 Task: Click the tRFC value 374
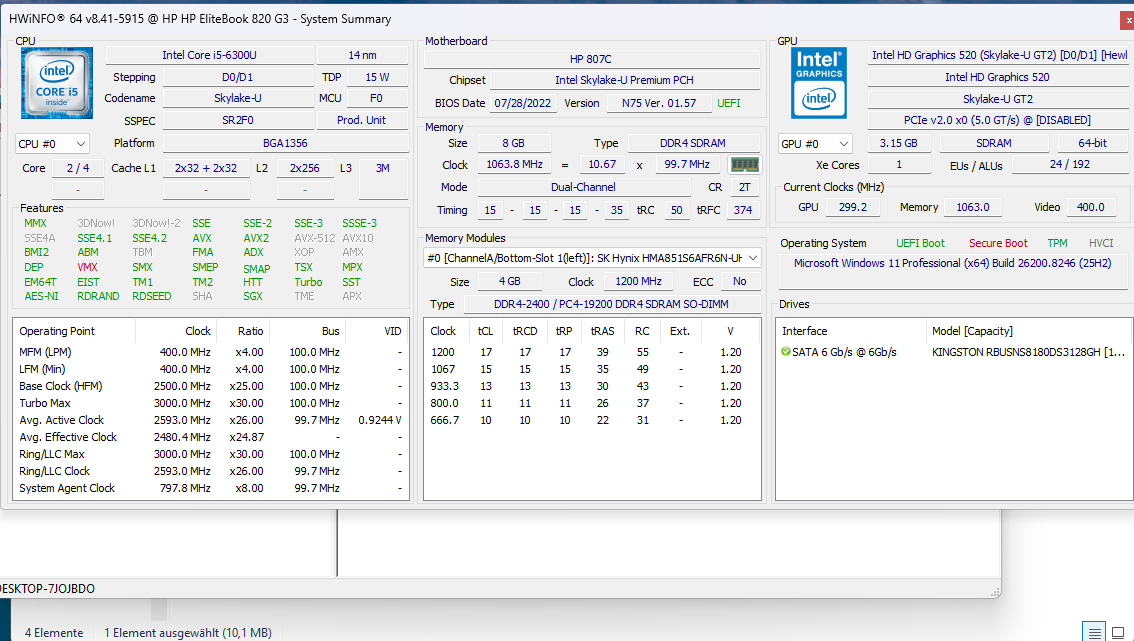(x=743, y=211)
